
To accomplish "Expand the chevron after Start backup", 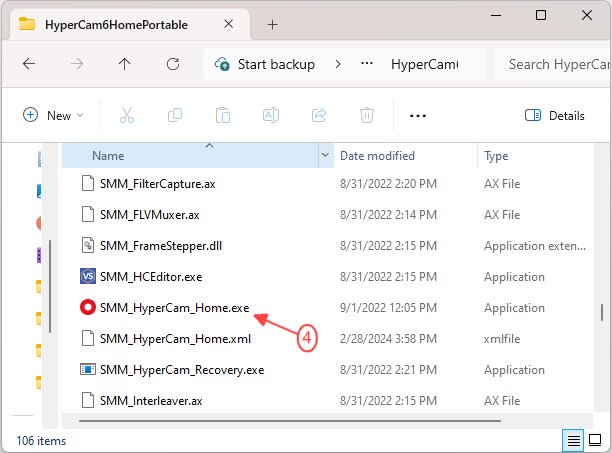I will click(x=338, y=64).
